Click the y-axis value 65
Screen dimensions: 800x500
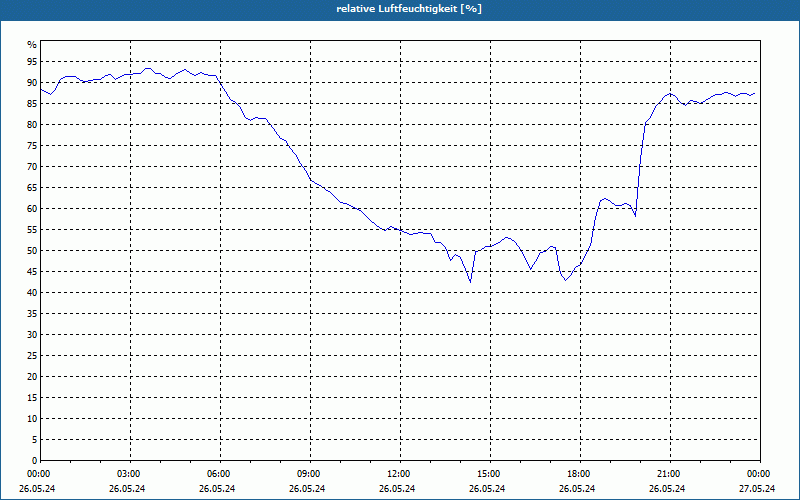32,188
